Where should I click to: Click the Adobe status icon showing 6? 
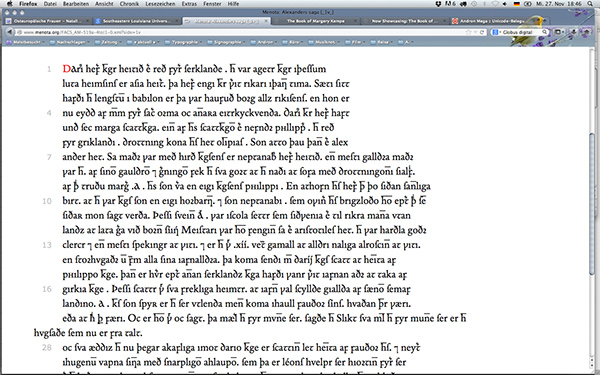(450, 4)
